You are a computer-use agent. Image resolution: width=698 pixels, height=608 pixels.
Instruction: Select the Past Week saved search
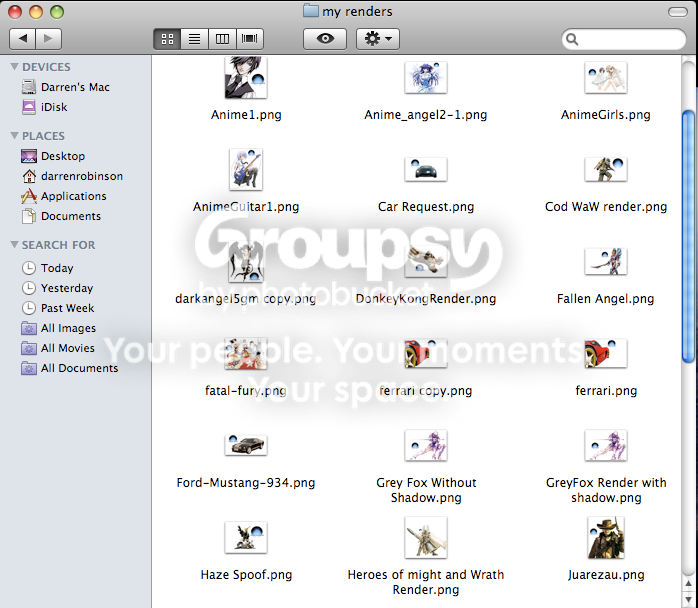58,308
